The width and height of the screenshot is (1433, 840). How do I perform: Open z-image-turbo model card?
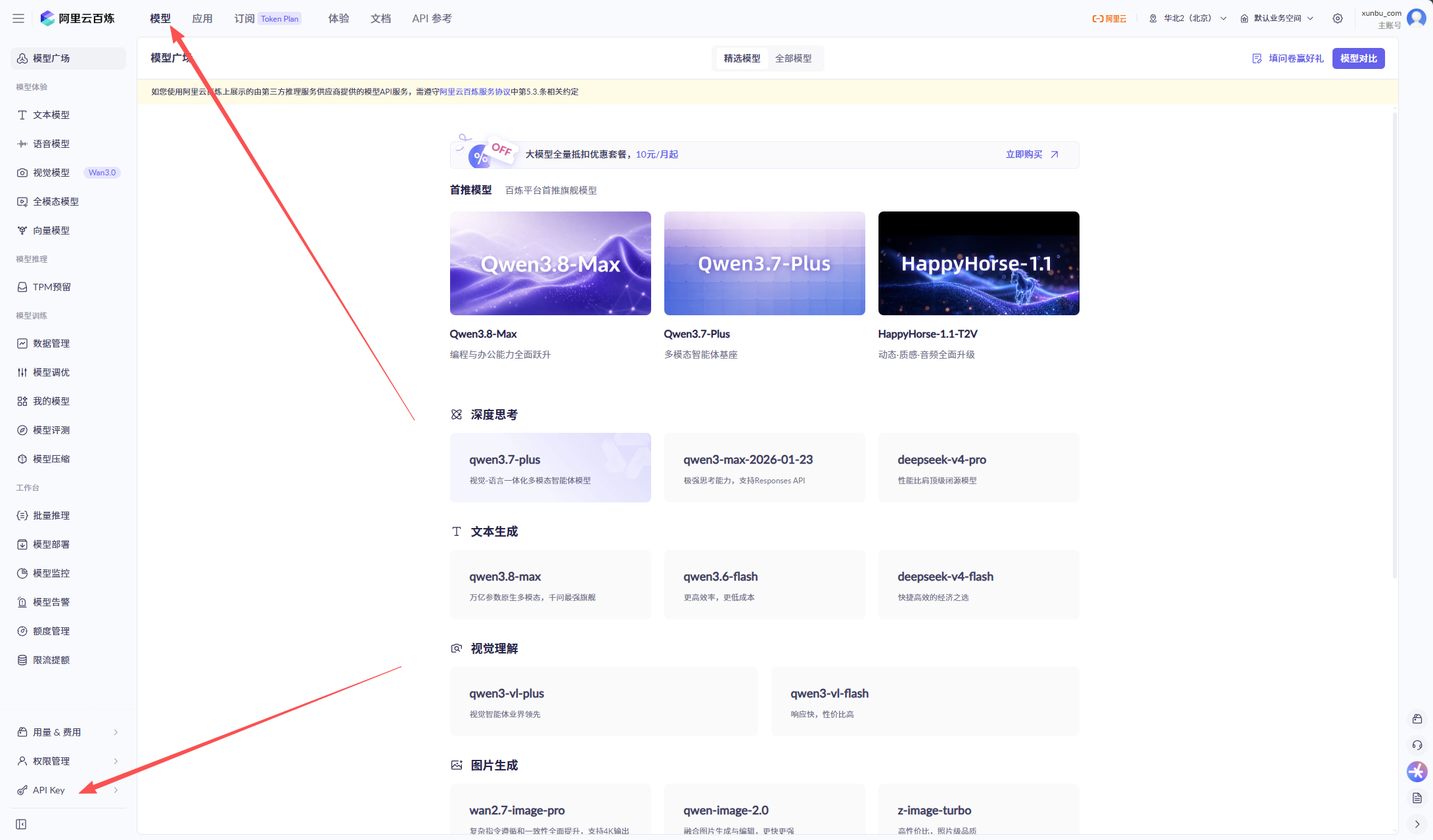click(979, 809)
